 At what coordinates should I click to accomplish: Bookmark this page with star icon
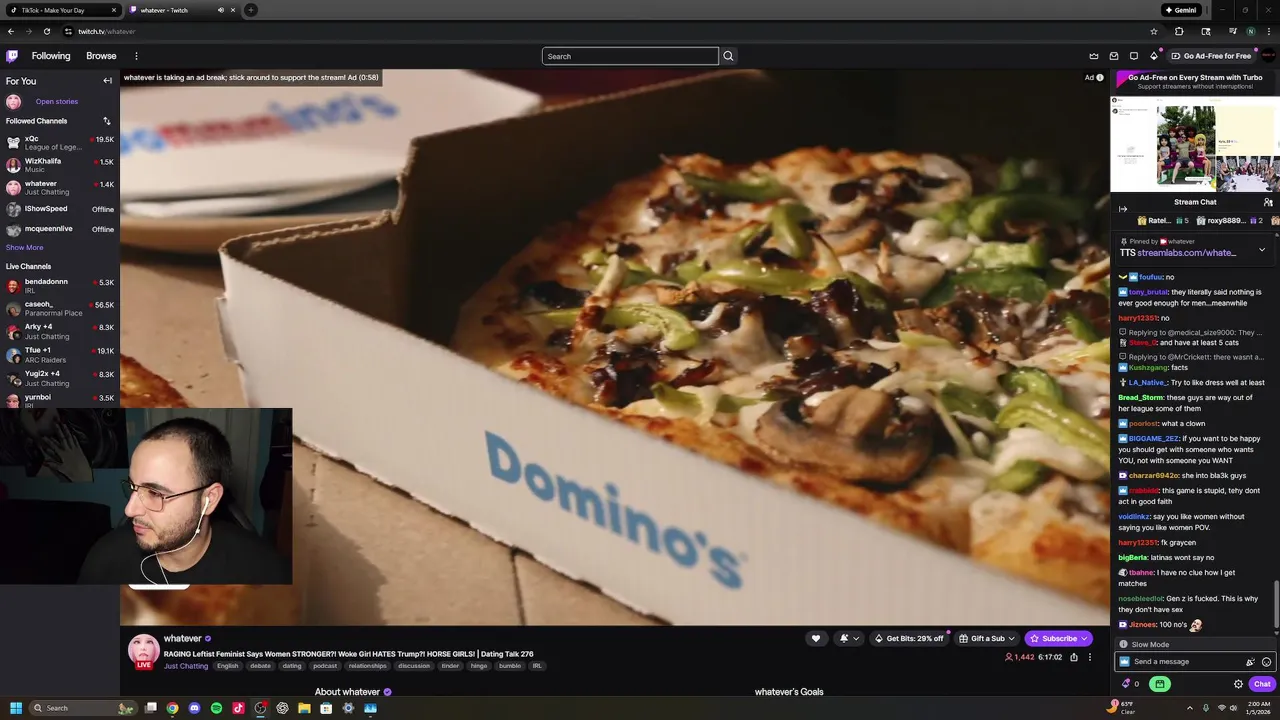[x=1153, y=31]
